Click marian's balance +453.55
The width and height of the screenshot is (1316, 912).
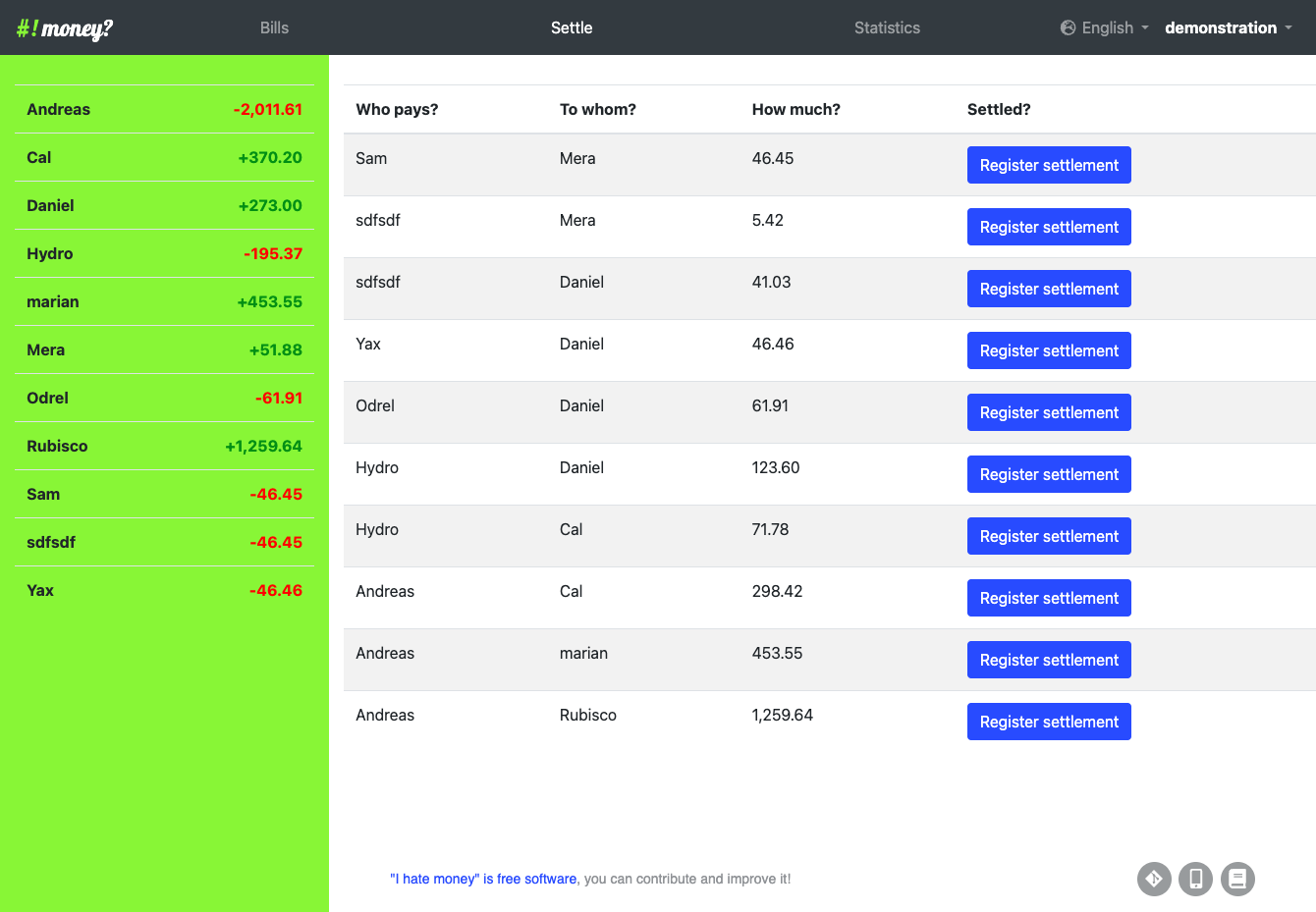[270, 301]
